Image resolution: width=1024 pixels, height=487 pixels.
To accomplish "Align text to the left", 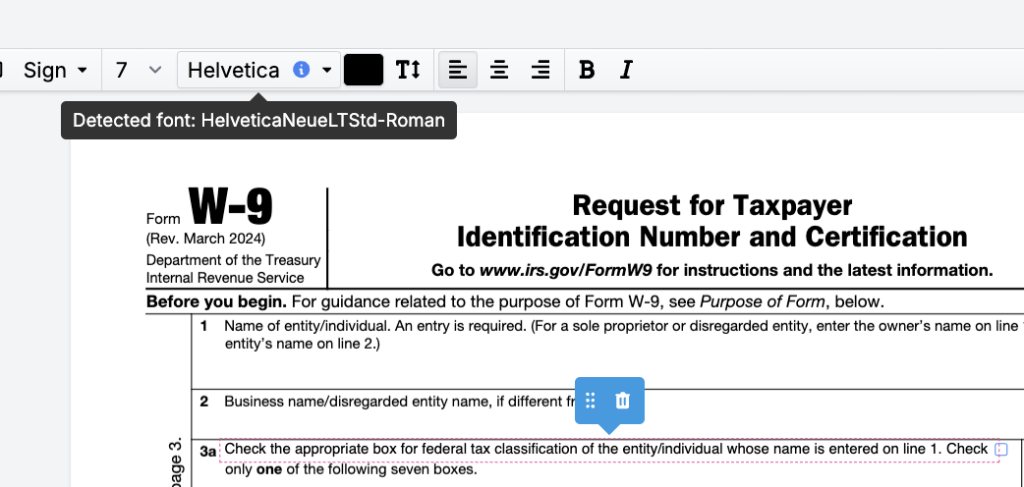I will (x=458, y=70).
